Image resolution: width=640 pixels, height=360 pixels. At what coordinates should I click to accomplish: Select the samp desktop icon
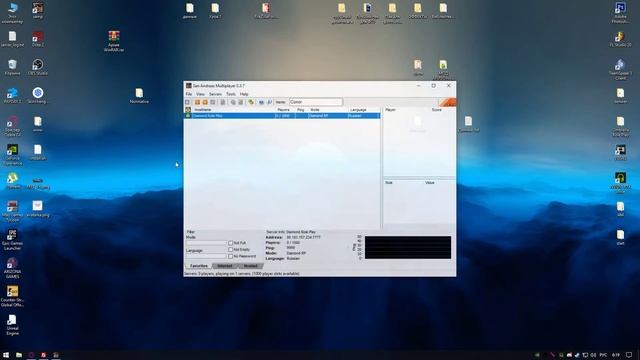pos(38,10)
